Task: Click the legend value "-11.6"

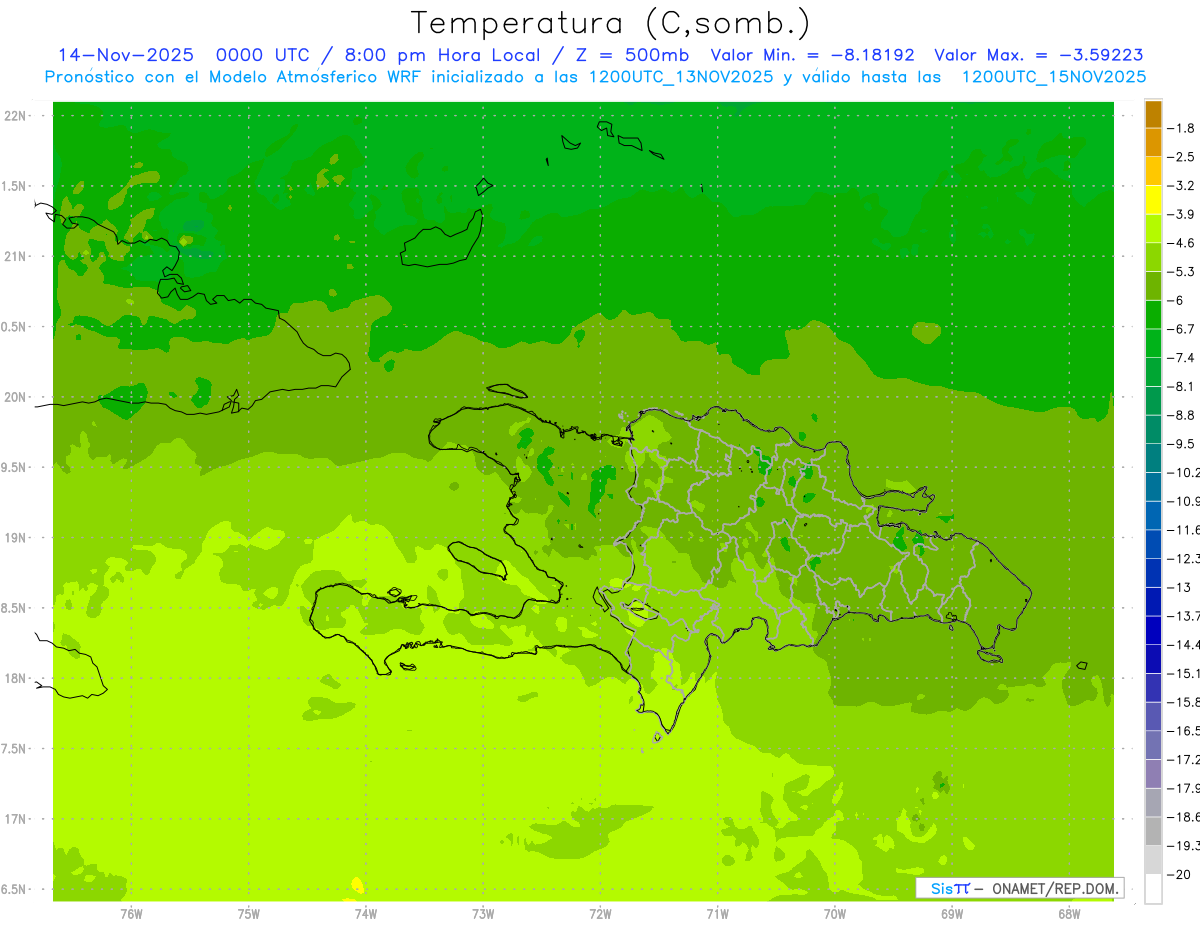Action: pyautogui.click(x=1183, y=530)
